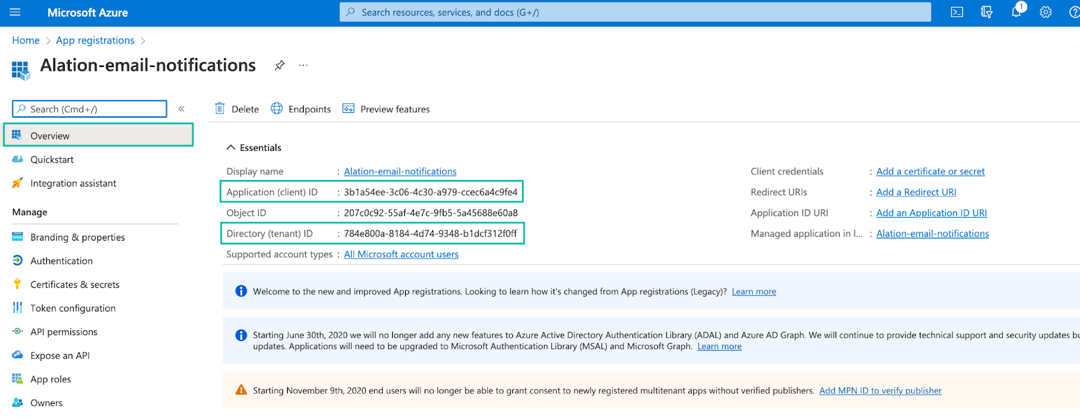Click the app registration tile icon beside the title
Screen dimensions: 1080x419
(21, 70)
